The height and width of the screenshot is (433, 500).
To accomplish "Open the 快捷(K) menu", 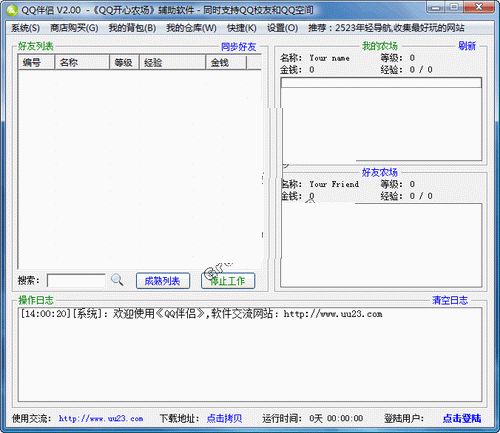I will tap(241, 28).
